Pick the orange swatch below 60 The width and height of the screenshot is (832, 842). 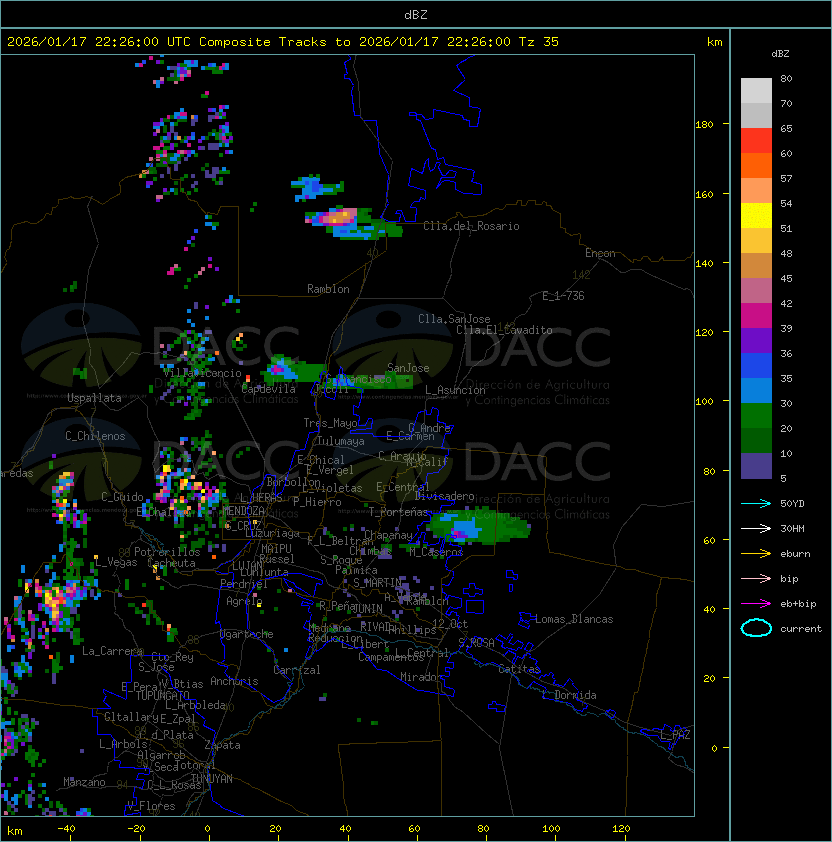tap(756, 165)
